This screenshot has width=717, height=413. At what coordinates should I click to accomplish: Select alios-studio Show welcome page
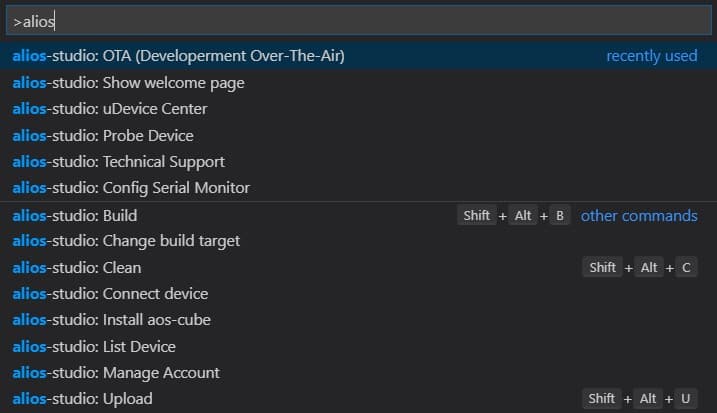click(x=128, y=82)
